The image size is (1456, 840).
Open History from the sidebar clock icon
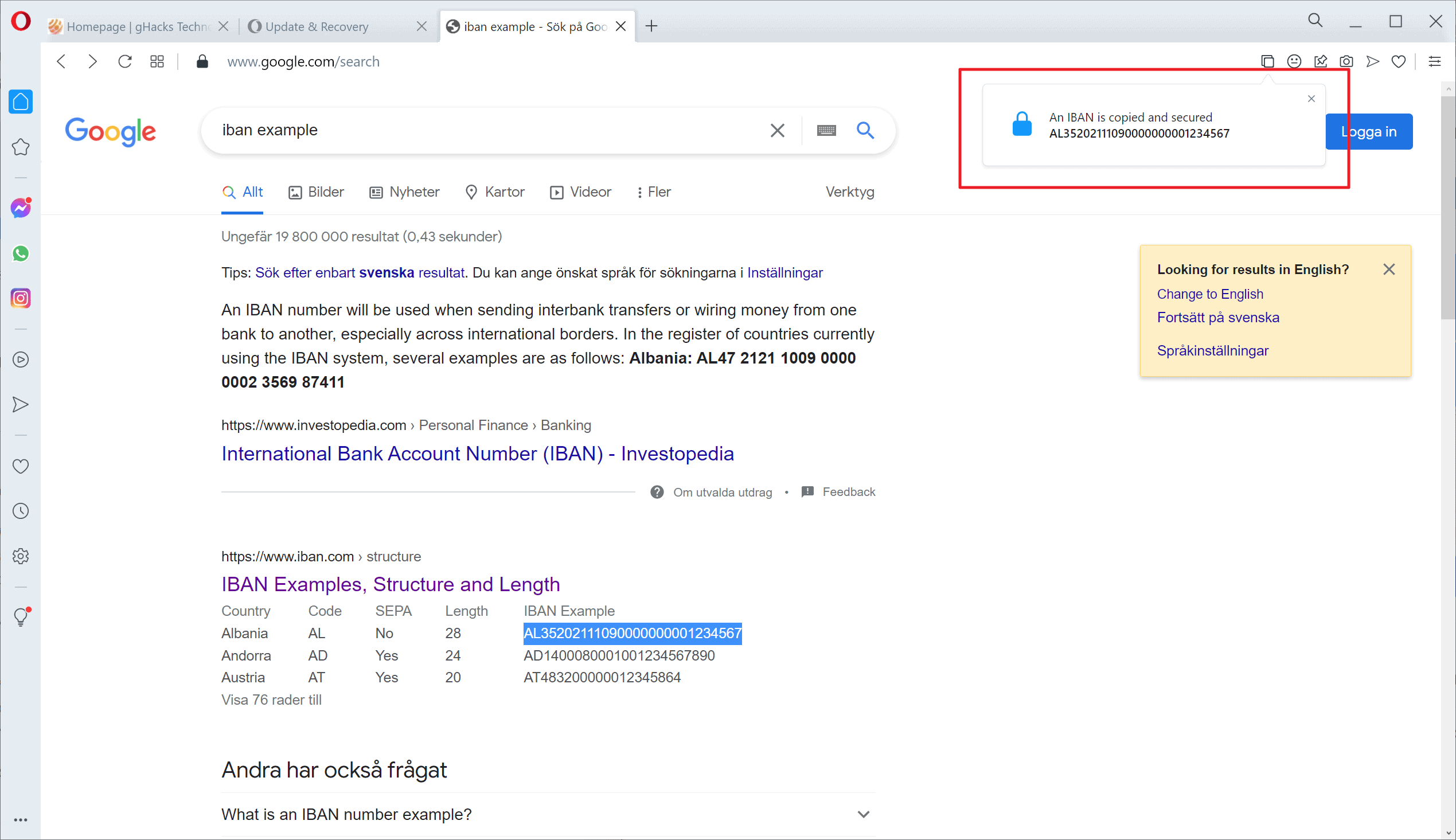tap(21, 511)
